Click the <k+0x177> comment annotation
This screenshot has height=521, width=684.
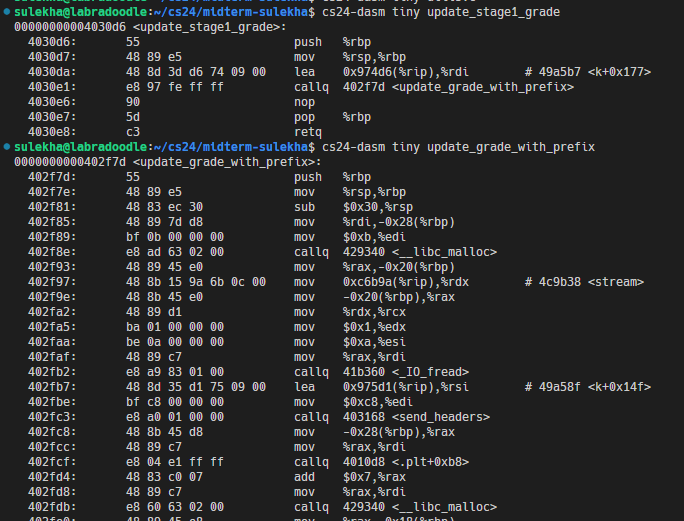coord(616,72)
